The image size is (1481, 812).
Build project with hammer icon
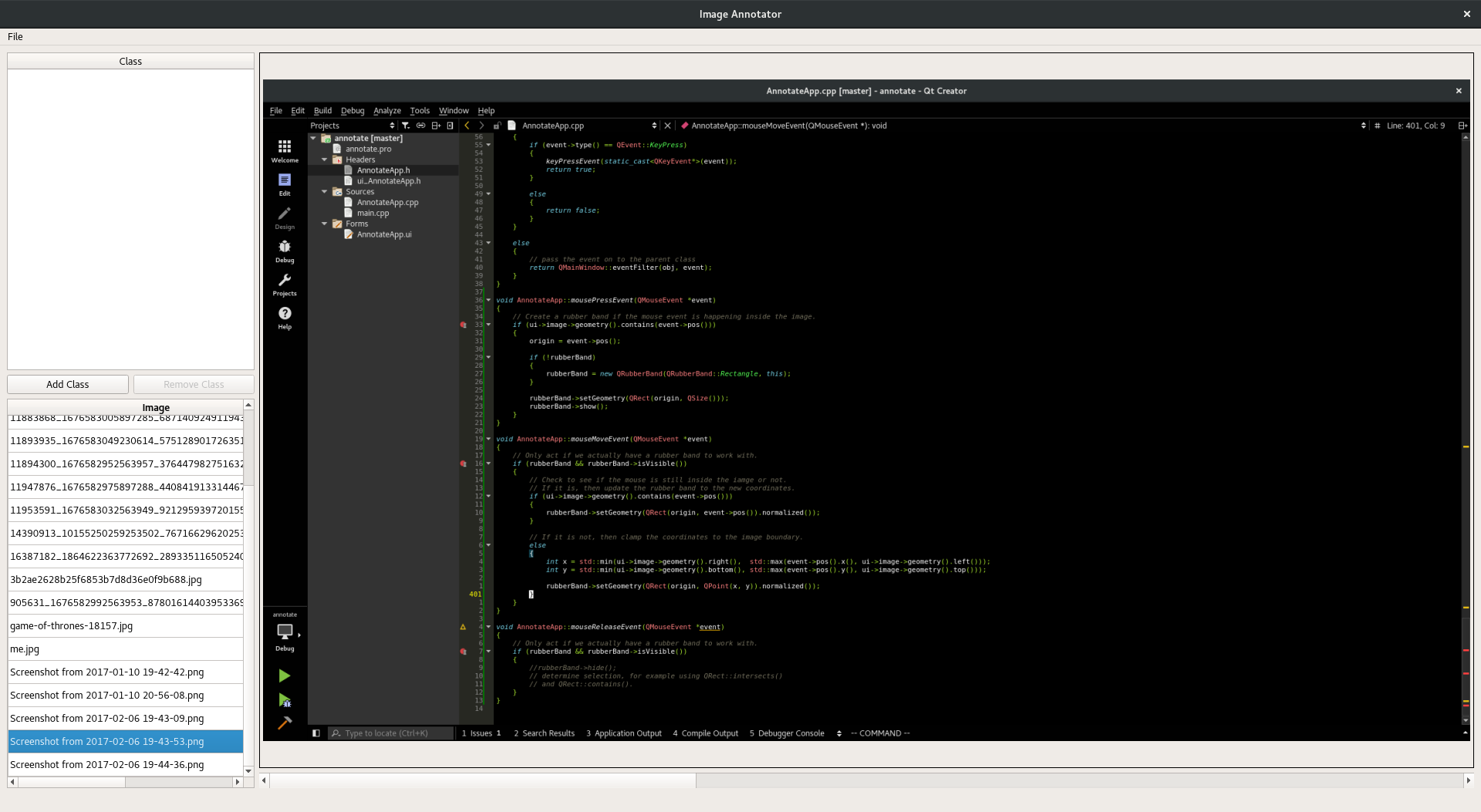[x=285, y=723]
